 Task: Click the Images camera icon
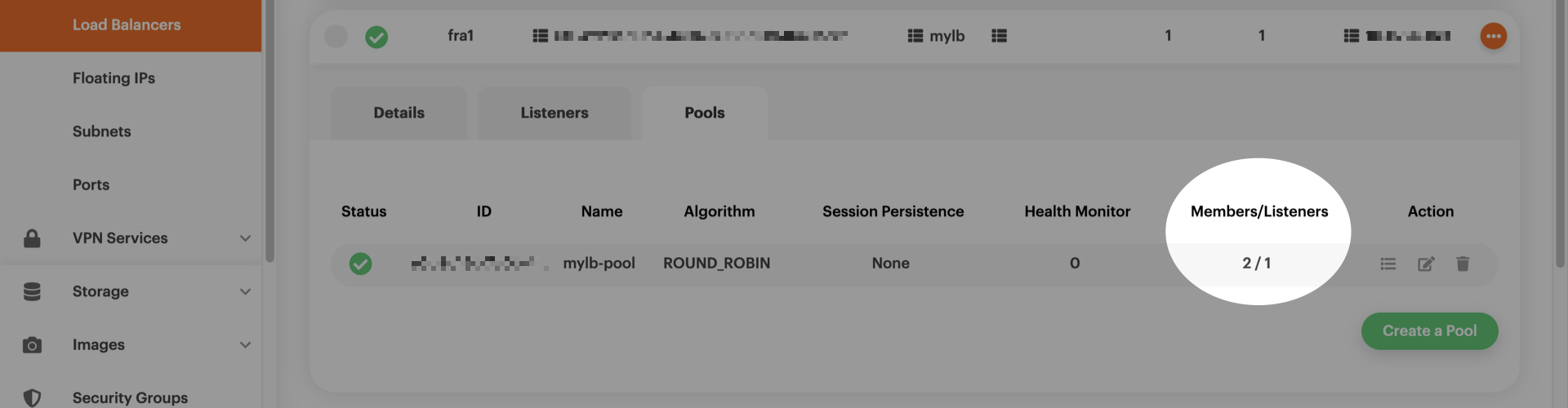click(32, 345)
